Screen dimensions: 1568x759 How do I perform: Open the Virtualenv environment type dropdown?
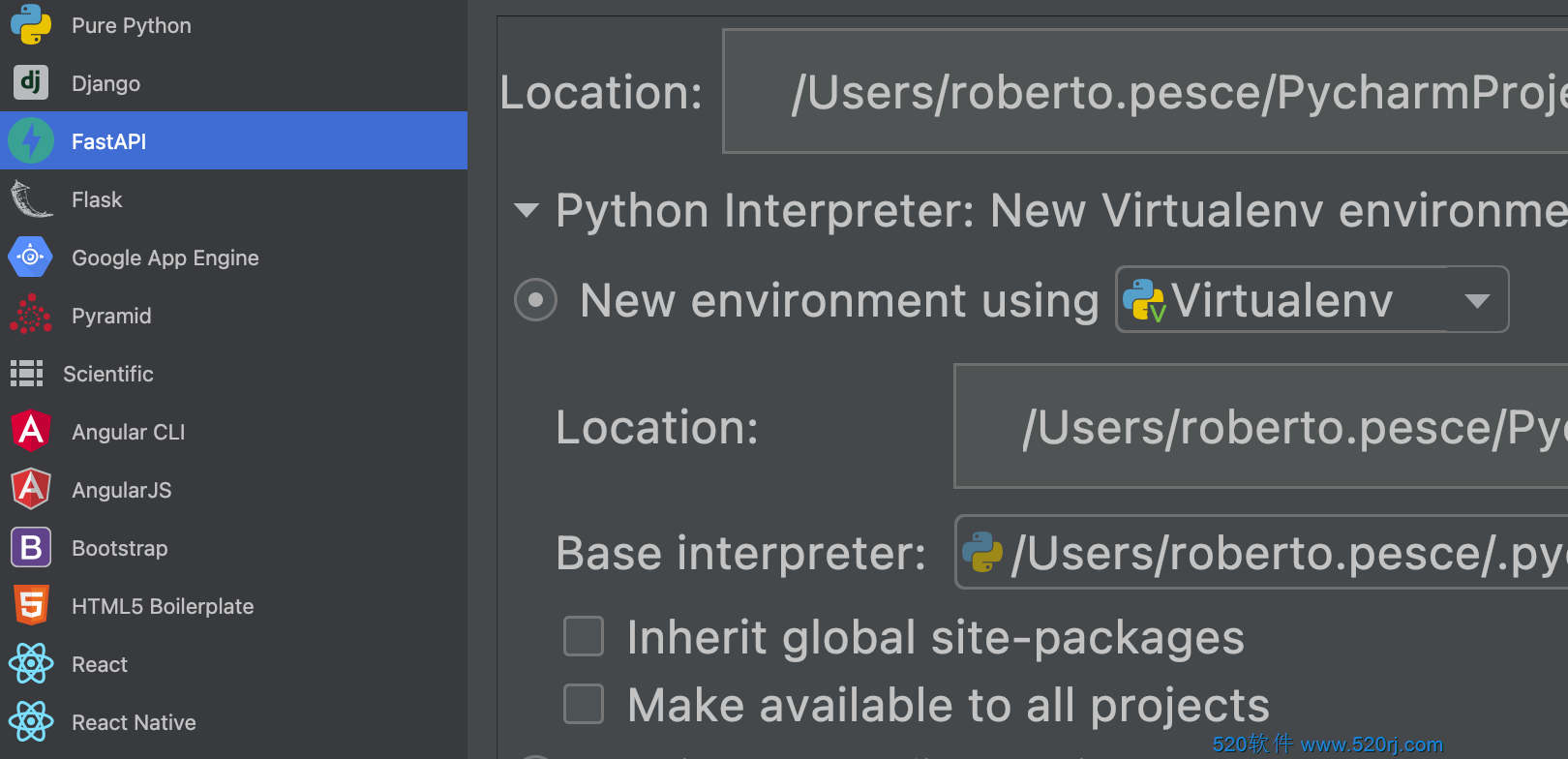click(x=1312, y=299)
